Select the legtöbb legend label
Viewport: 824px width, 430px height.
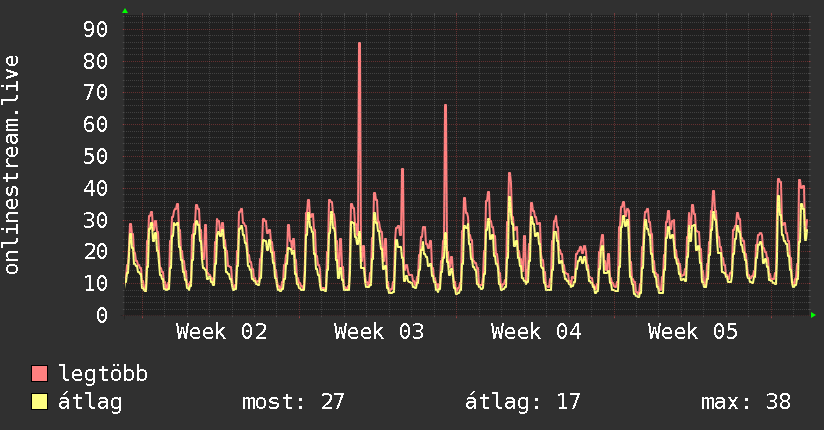(103, 374)
